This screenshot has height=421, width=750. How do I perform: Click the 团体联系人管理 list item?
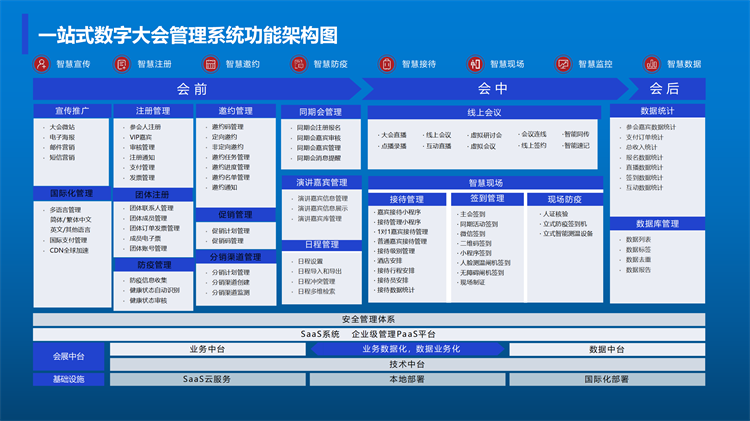click(x=151, y=208)
